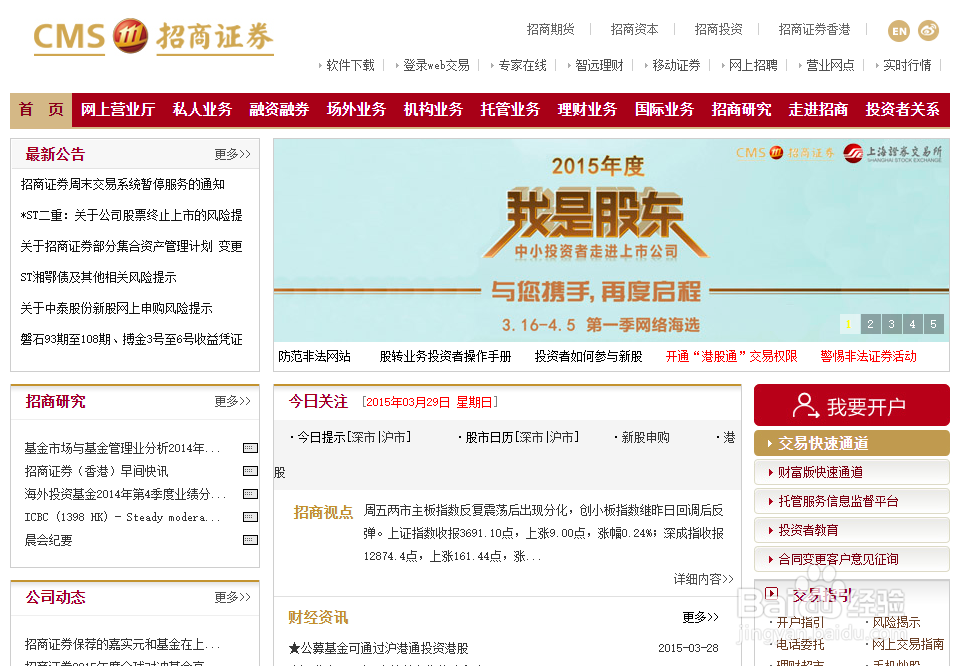Expand the 投资者教育 entry
960x666 pixels.
(852, 530)
